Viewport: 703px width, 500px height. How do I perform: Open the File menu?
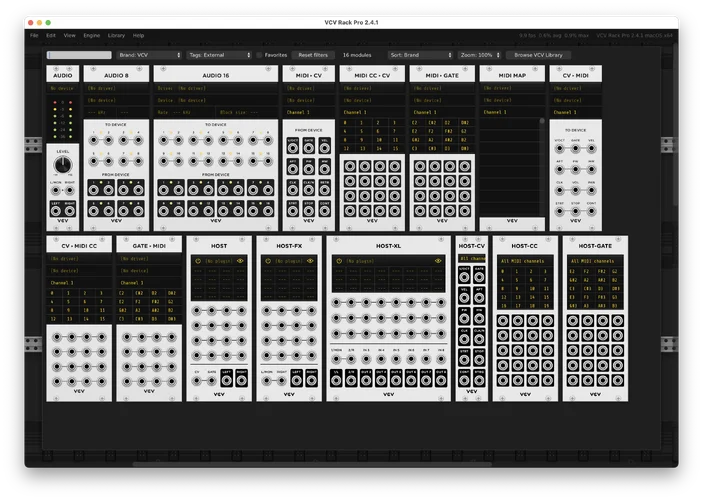[34, 35]
